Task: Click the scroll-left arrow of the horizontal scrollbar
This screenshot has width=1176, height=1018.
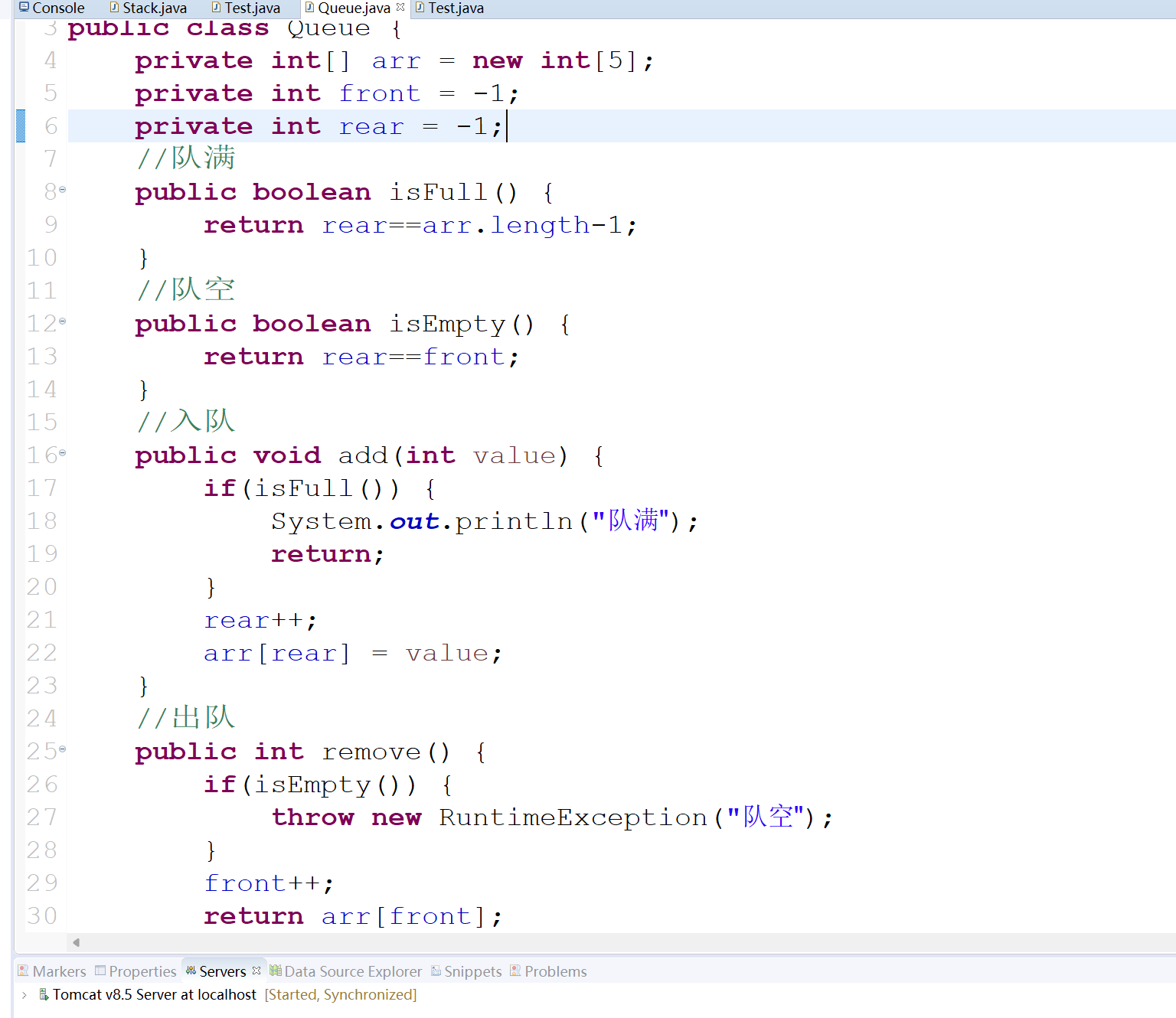Action: coord(76,942)
